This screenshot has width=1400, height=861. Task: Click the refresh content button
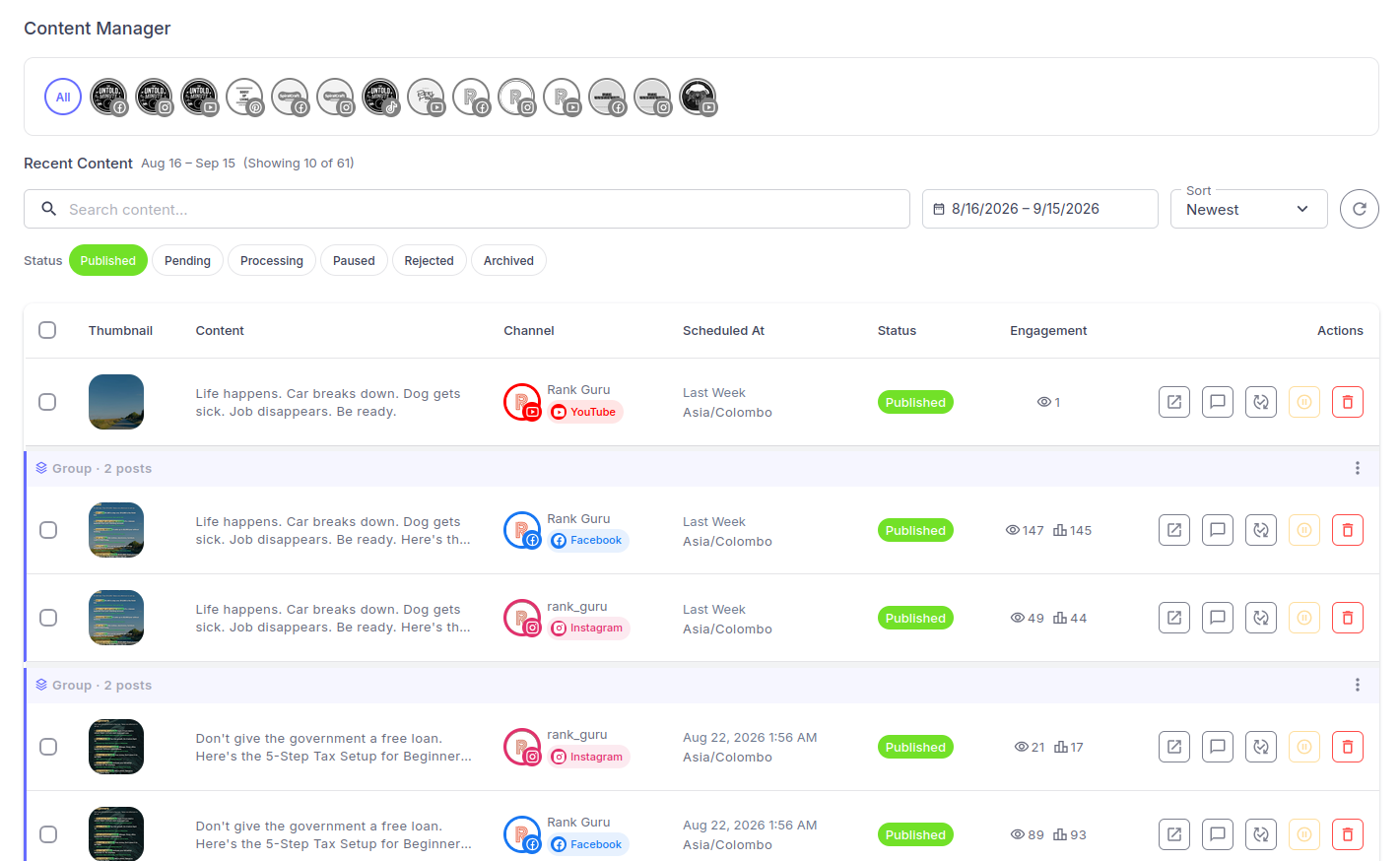coord(1360,209)
